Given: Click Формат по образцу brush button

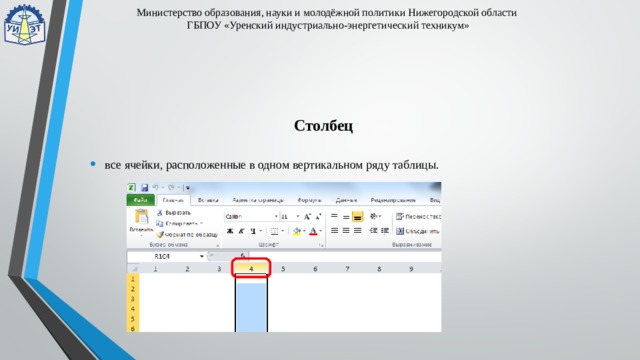Looking at the screenshot, I should click(187, 235).
